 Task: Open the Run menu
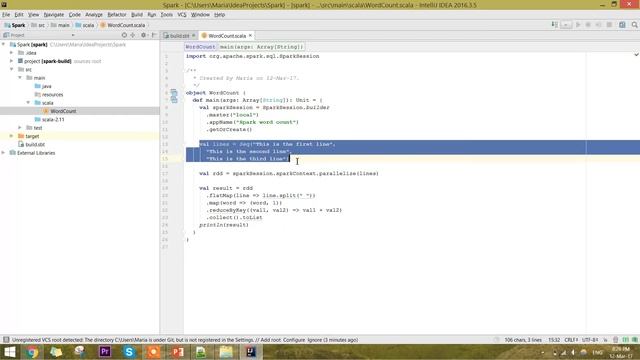(x=152, y=15)
